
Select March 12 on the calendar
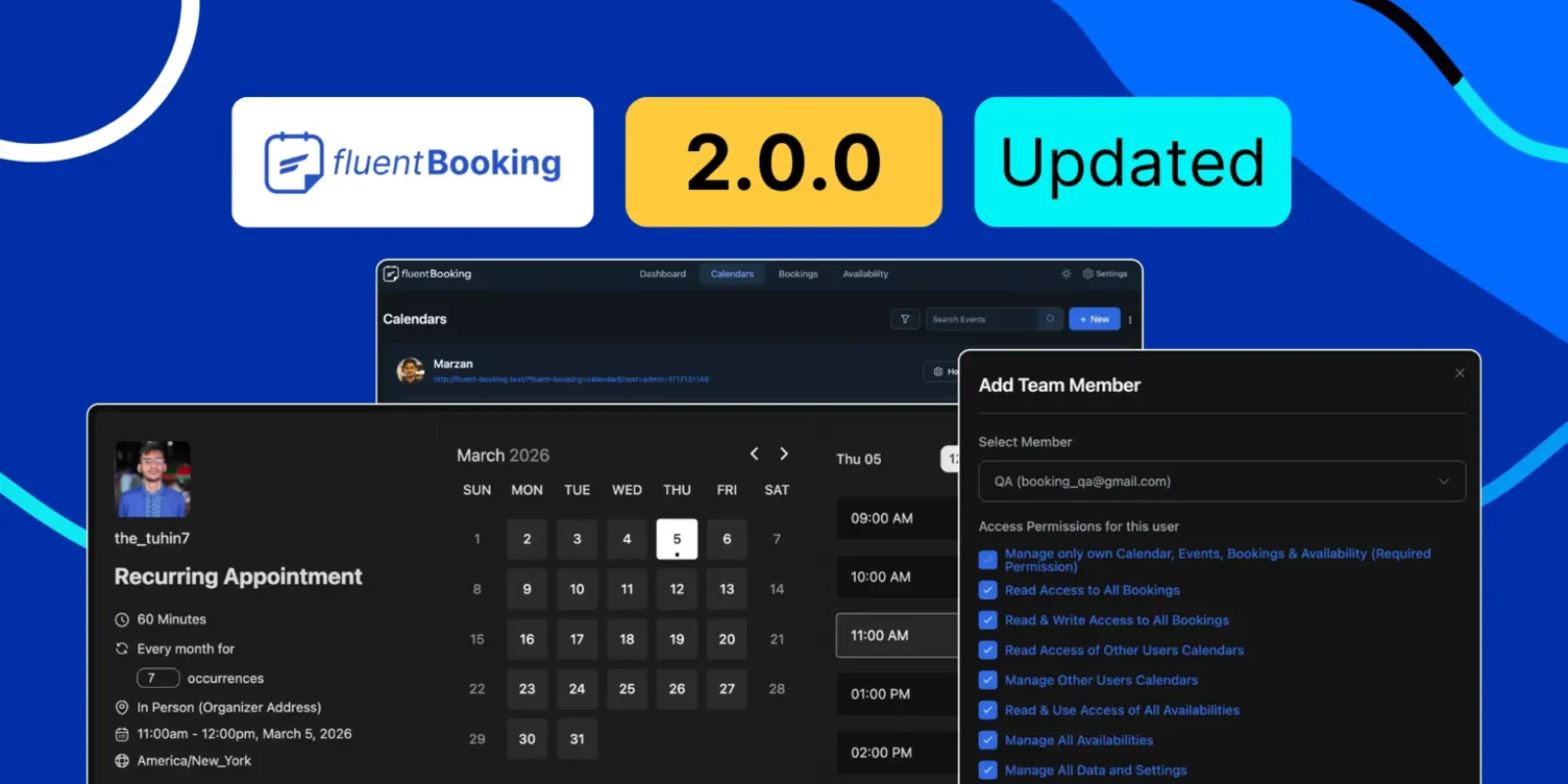[676, 589]
